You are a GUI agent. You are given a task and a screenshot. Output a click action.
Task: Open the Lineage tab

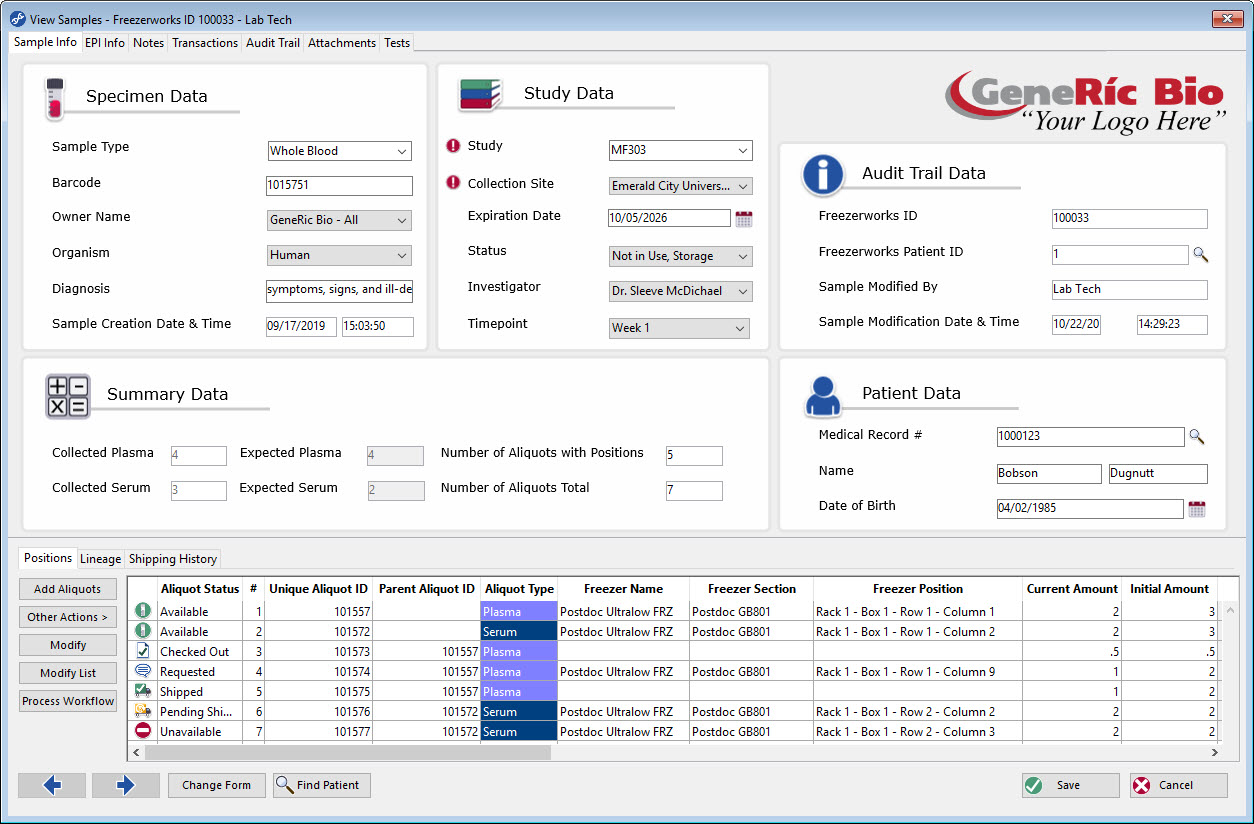tap(100, 559)
